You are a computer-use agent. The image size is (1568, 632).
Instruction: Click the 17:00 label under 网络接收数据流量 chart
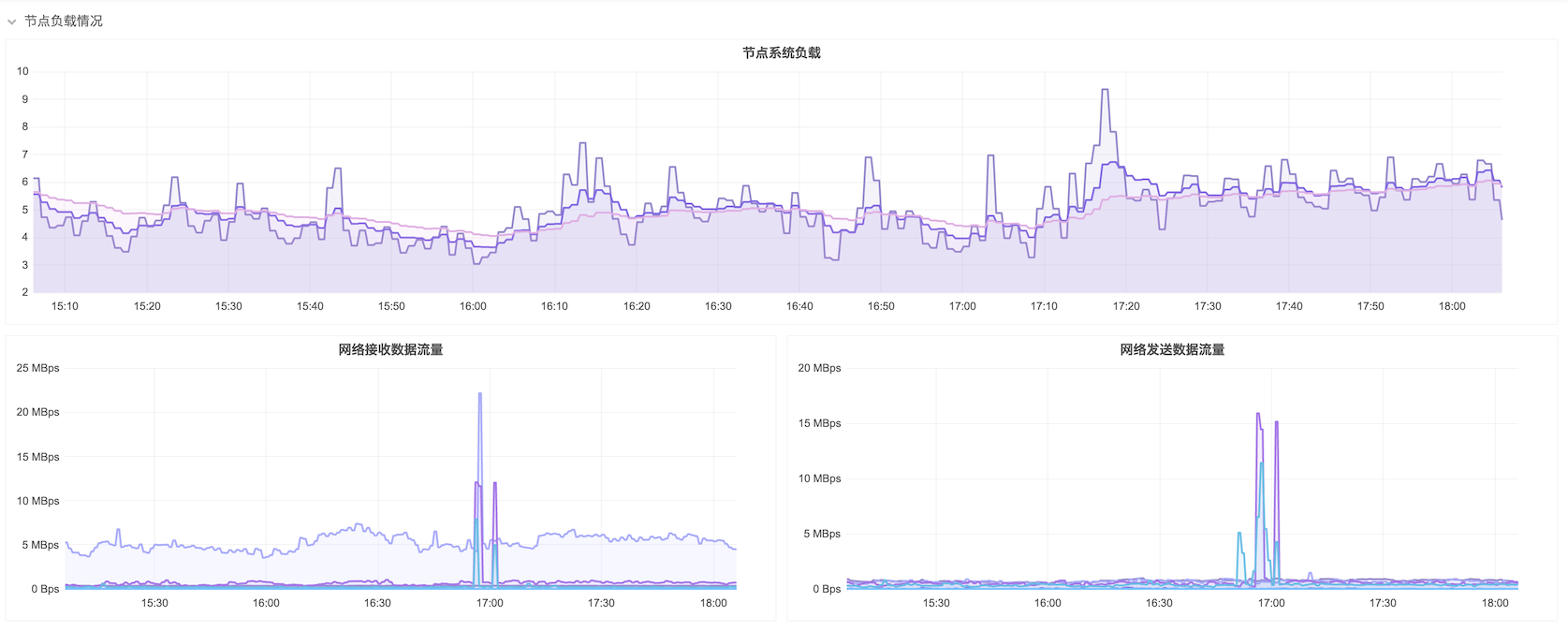point(490,603)
